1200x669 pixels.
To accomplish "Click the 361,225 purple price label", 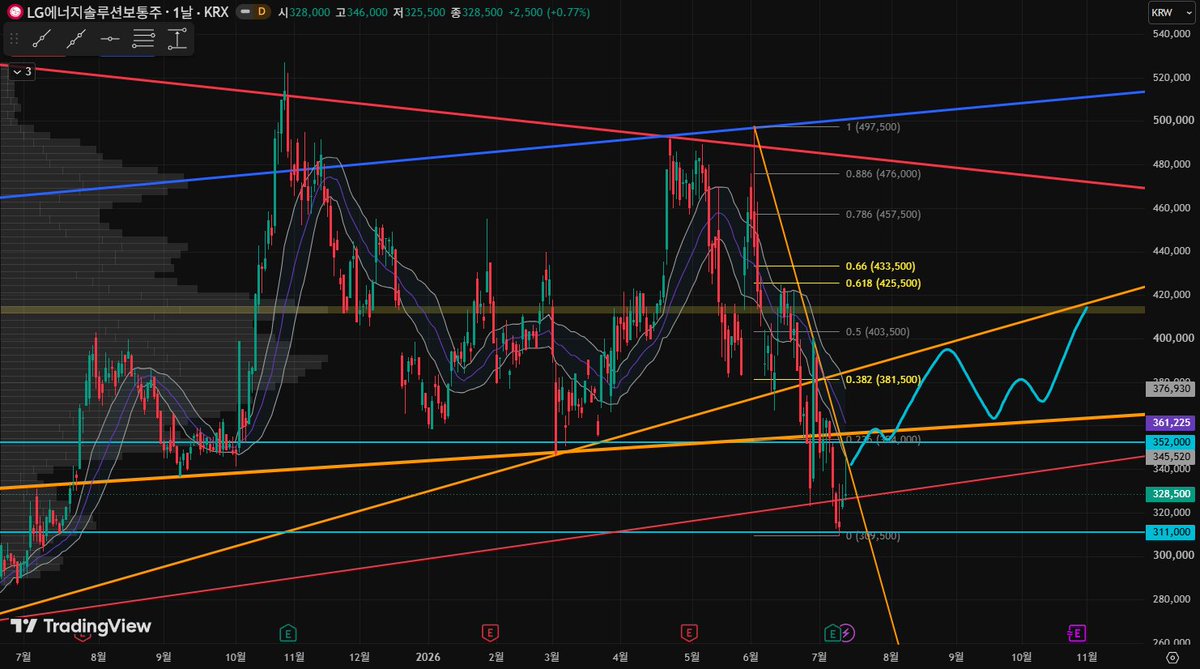I will click(1171, 422).
